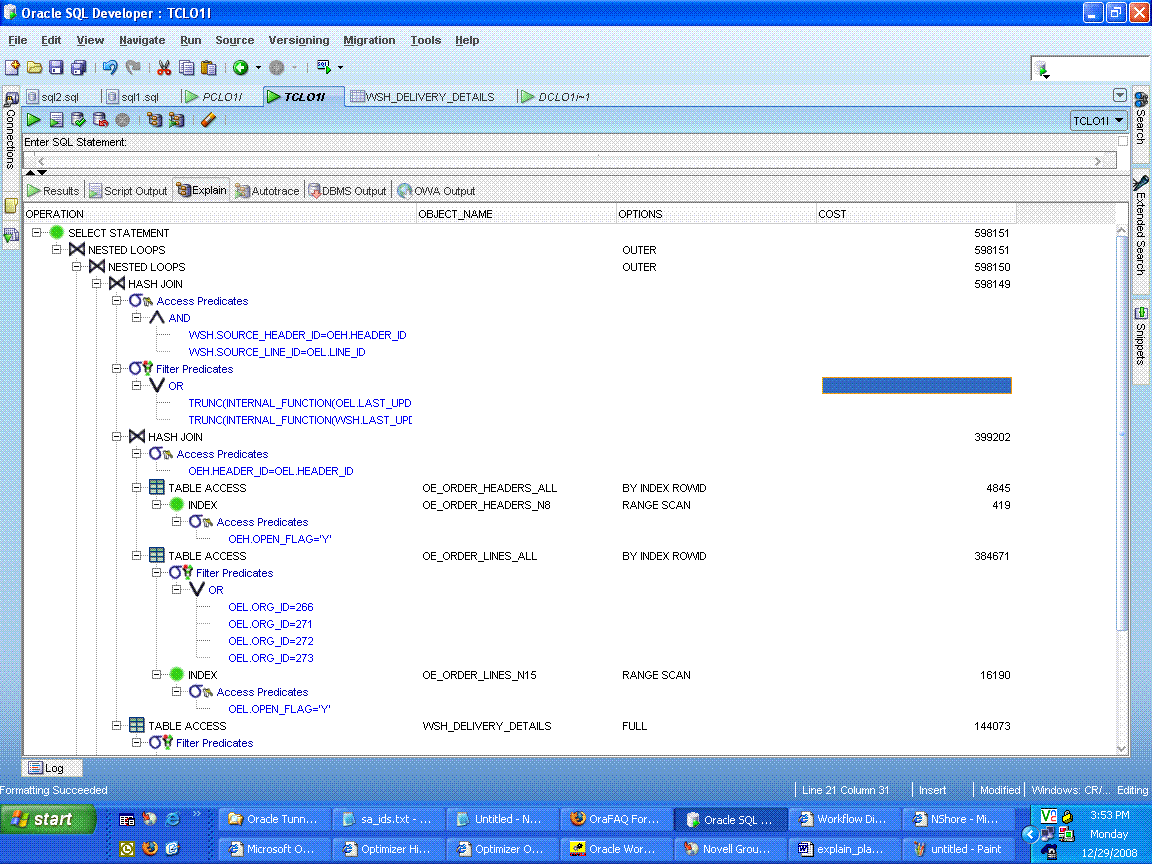The height and width of the screenshot is (864, 1152).
Task: Click the Windows Start button
Action: click(x=48, y=819)
